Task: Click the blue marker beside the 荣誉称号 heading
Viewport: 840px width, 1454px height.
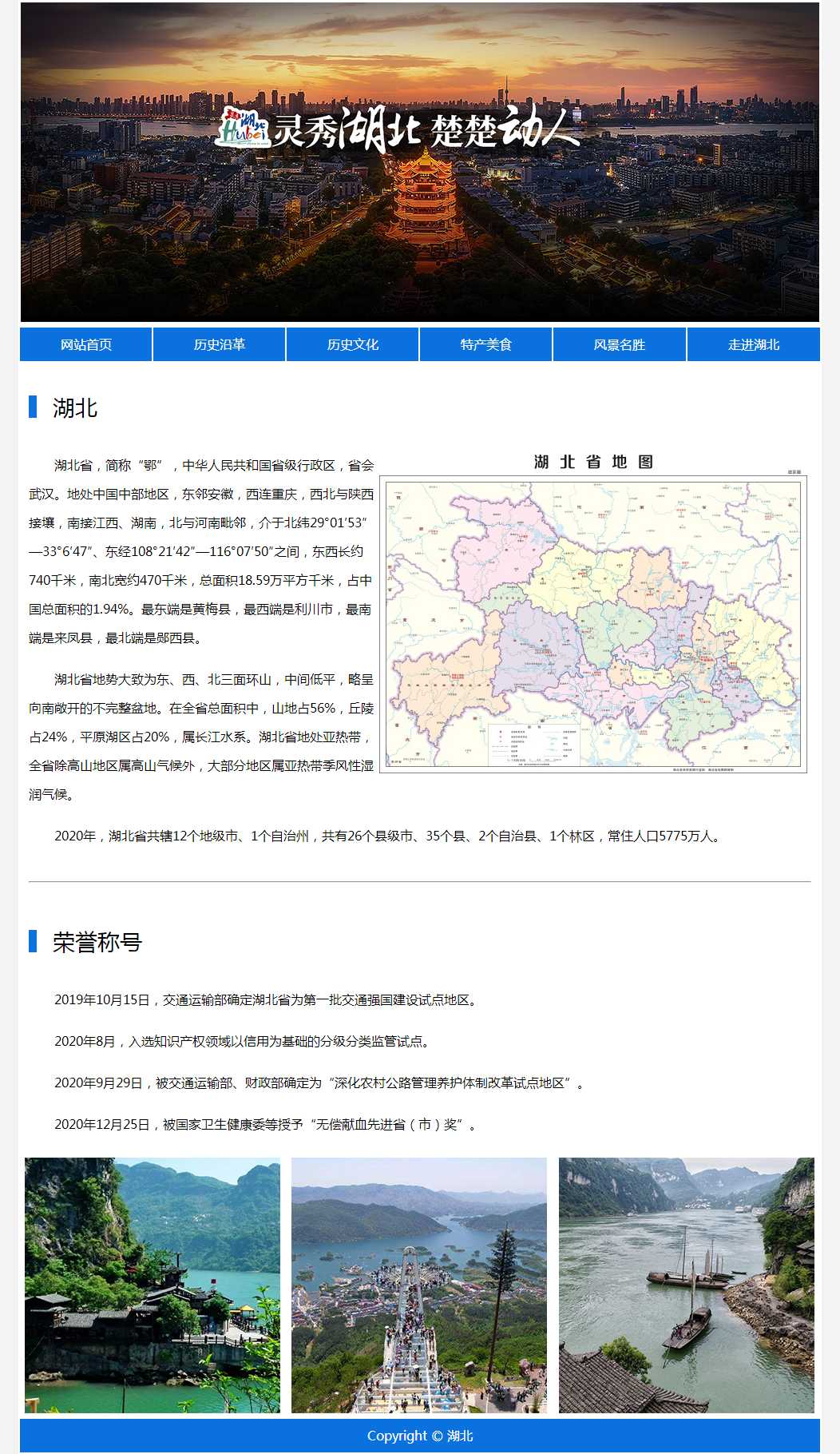Action: tap(33, 941)
